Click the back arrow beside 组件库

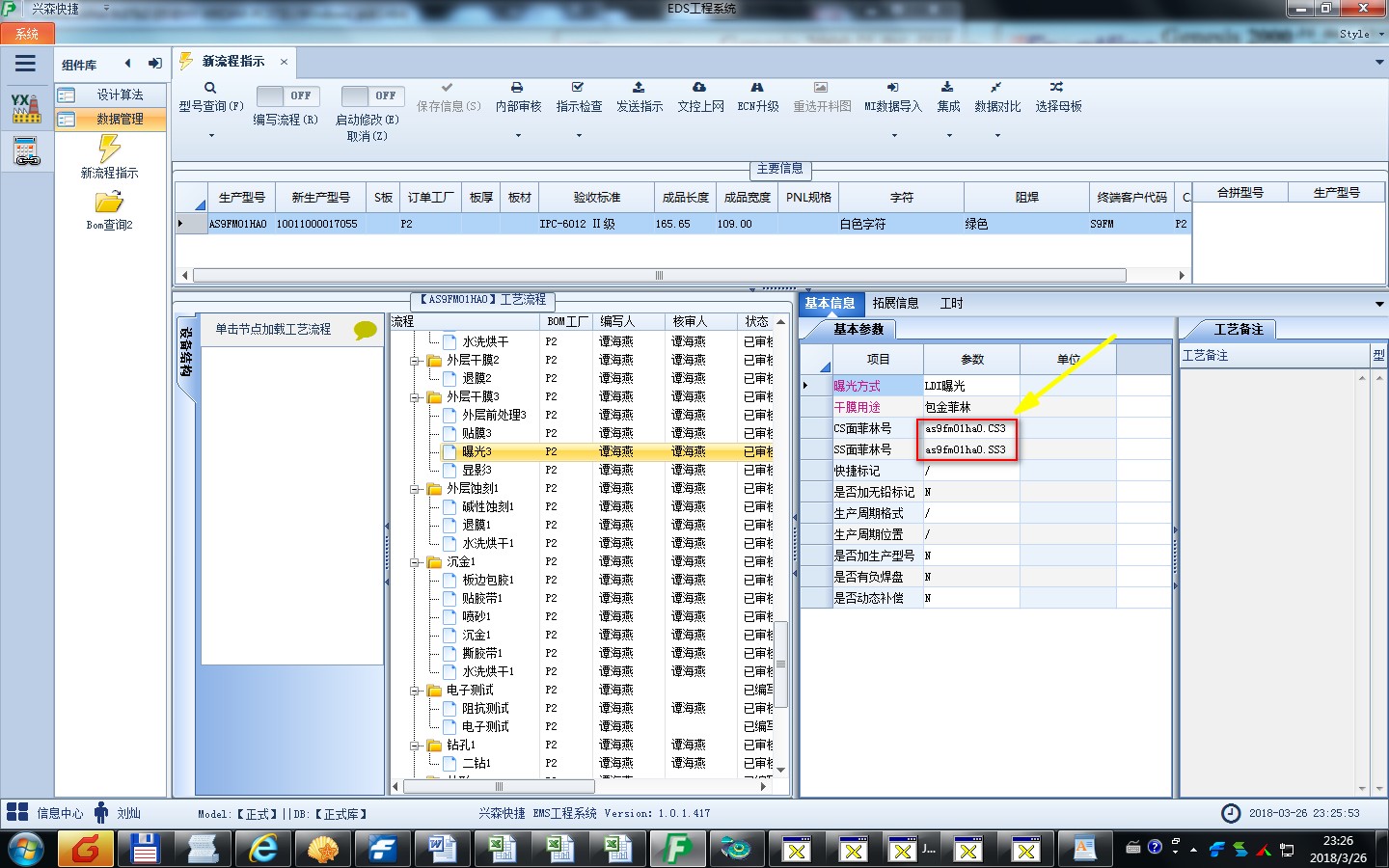click(127, 64)
